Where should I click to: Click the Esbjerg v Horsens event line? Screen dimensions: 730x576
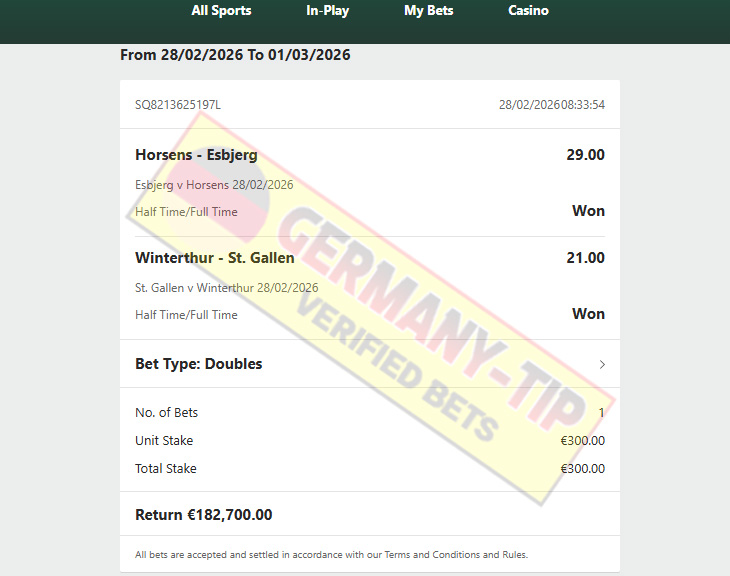click(214, 185)
